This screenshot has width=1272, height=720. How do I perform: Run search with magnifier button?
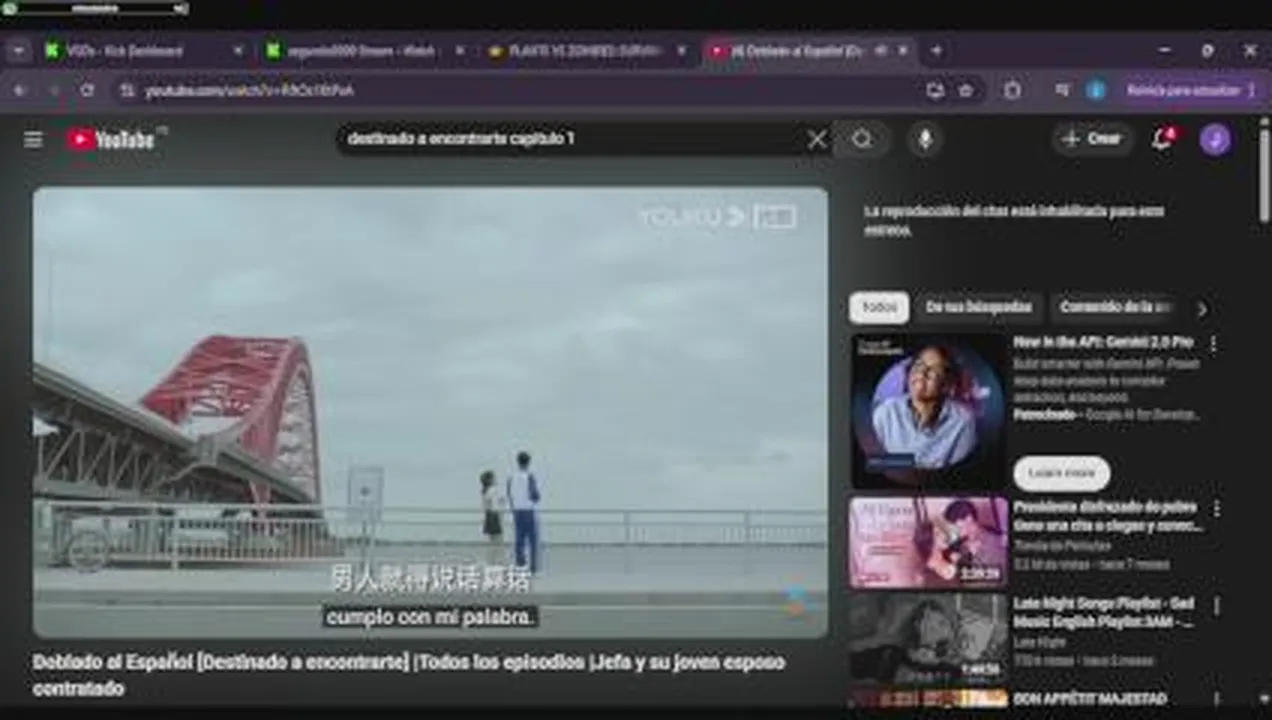[862, 139]
